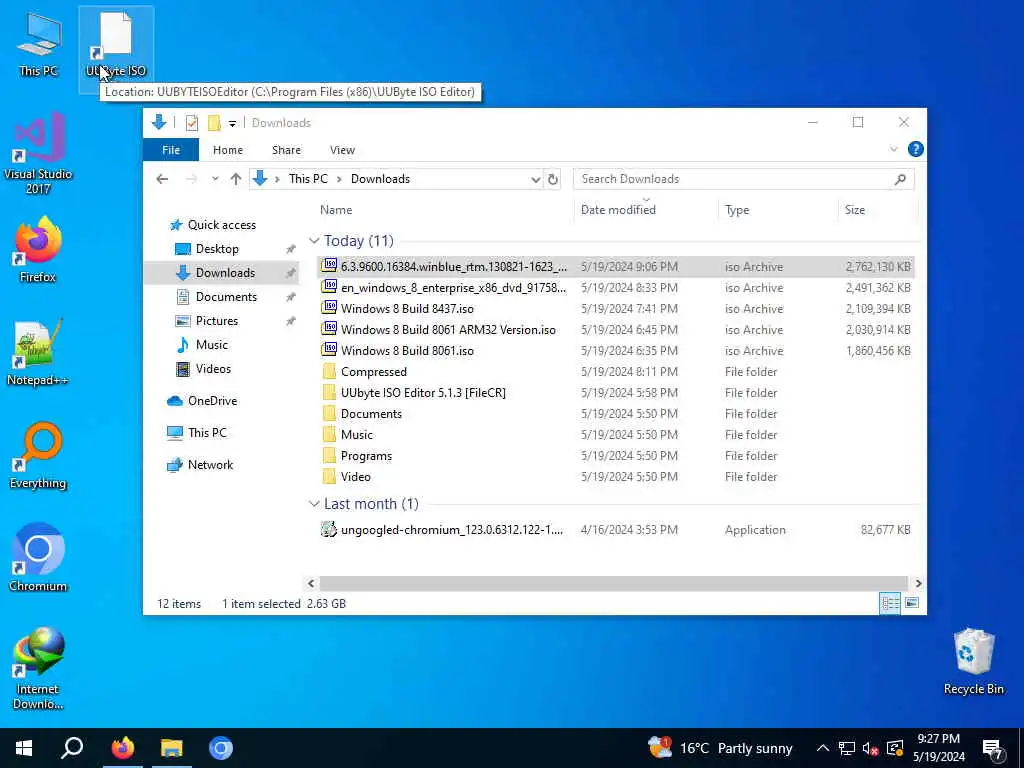Select Windows 8 Build 8437.iso file
The image size is (1024, 768).
[407, 309]
